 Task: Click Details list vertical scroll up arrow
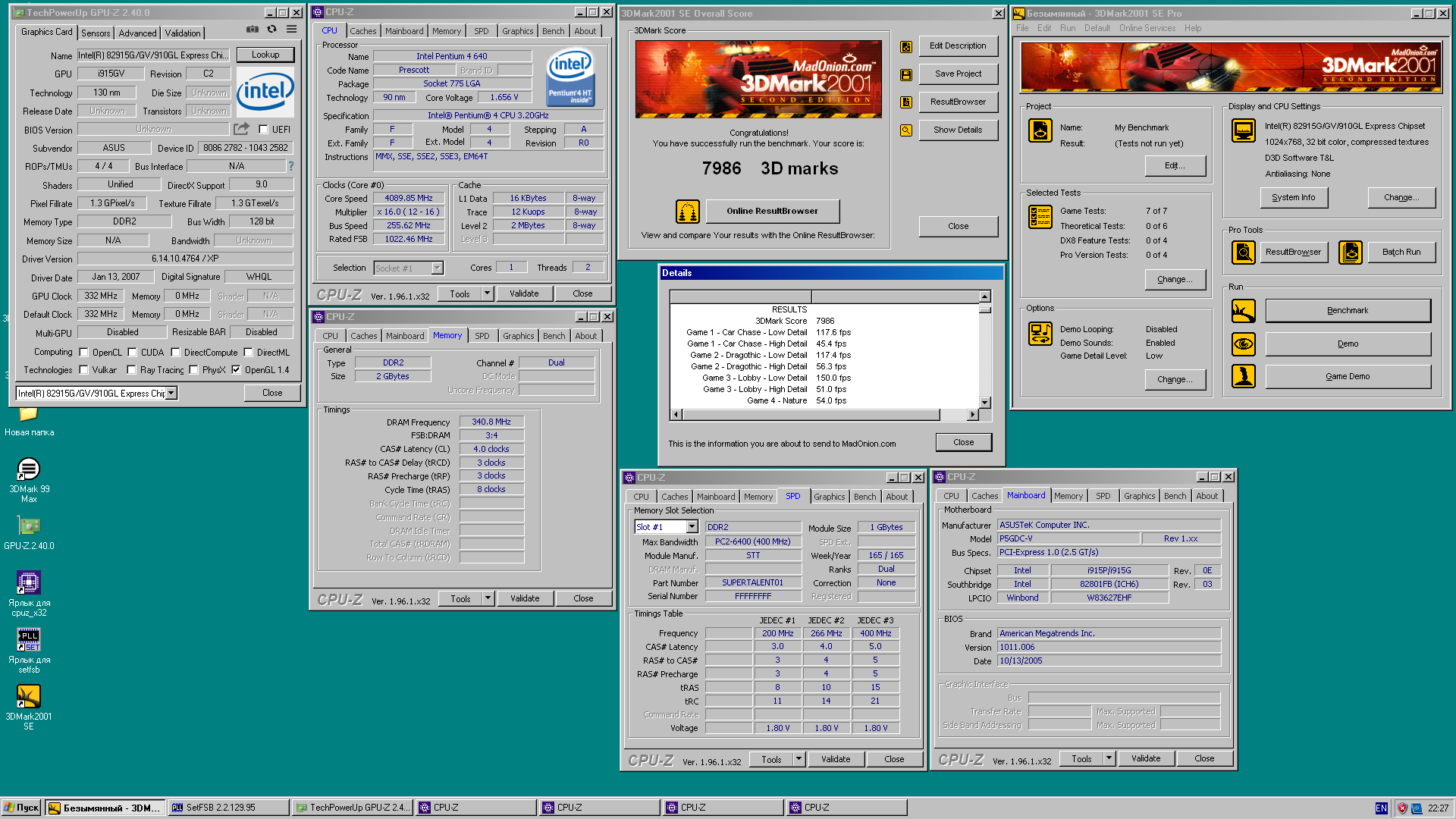coord(984,297)
